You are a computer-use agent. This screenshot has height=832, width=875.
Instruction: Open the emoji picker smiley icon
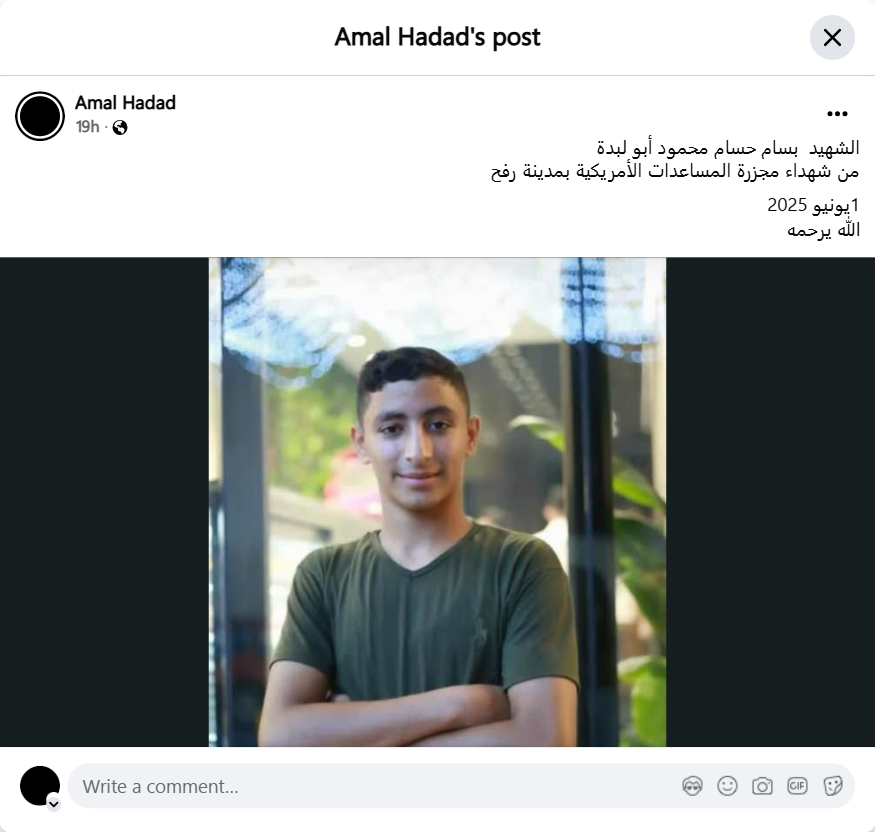(x=727, y=786)
